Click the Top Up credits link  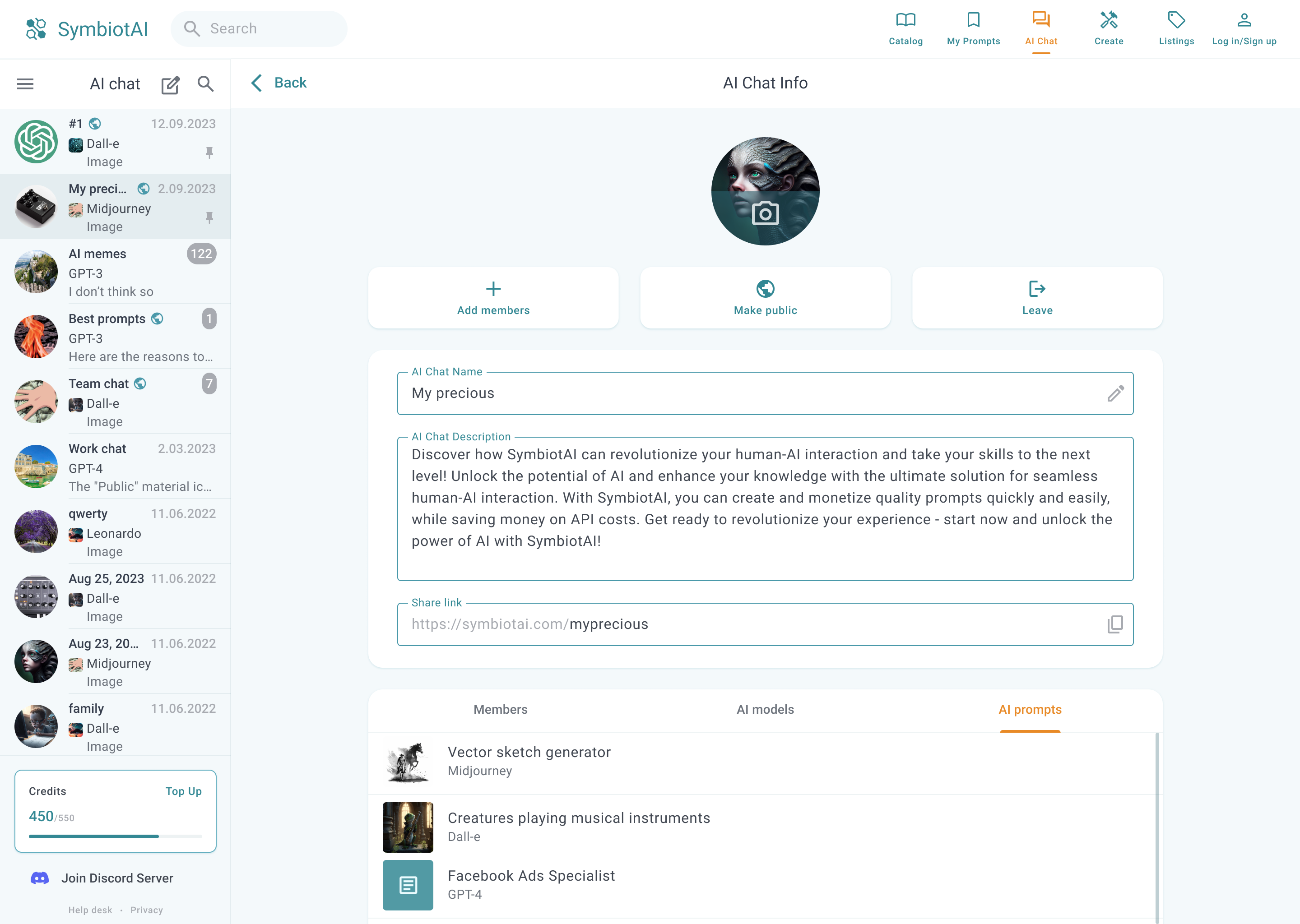183,791
